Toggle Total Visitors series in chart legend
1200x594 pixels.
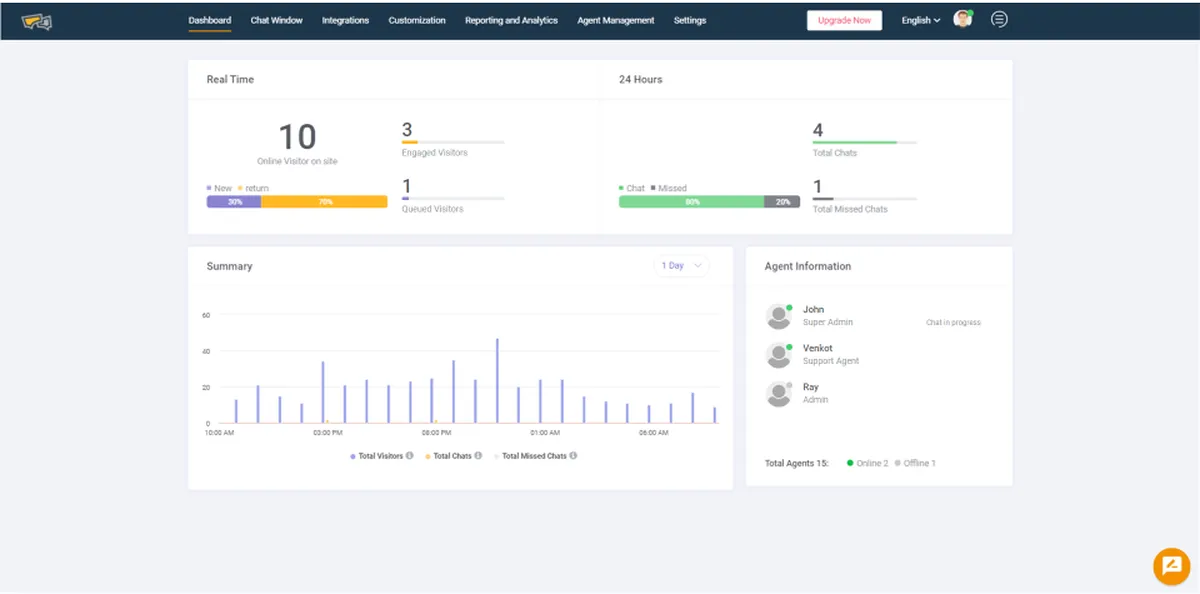376,456
